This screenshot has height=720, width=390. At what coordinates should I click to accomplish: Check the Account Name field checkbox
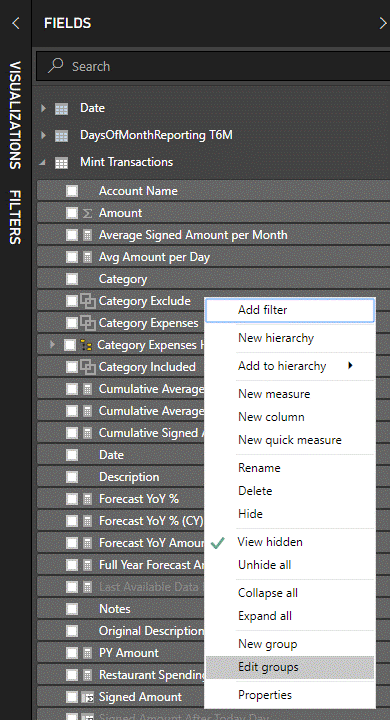click(x=72, y=191)
